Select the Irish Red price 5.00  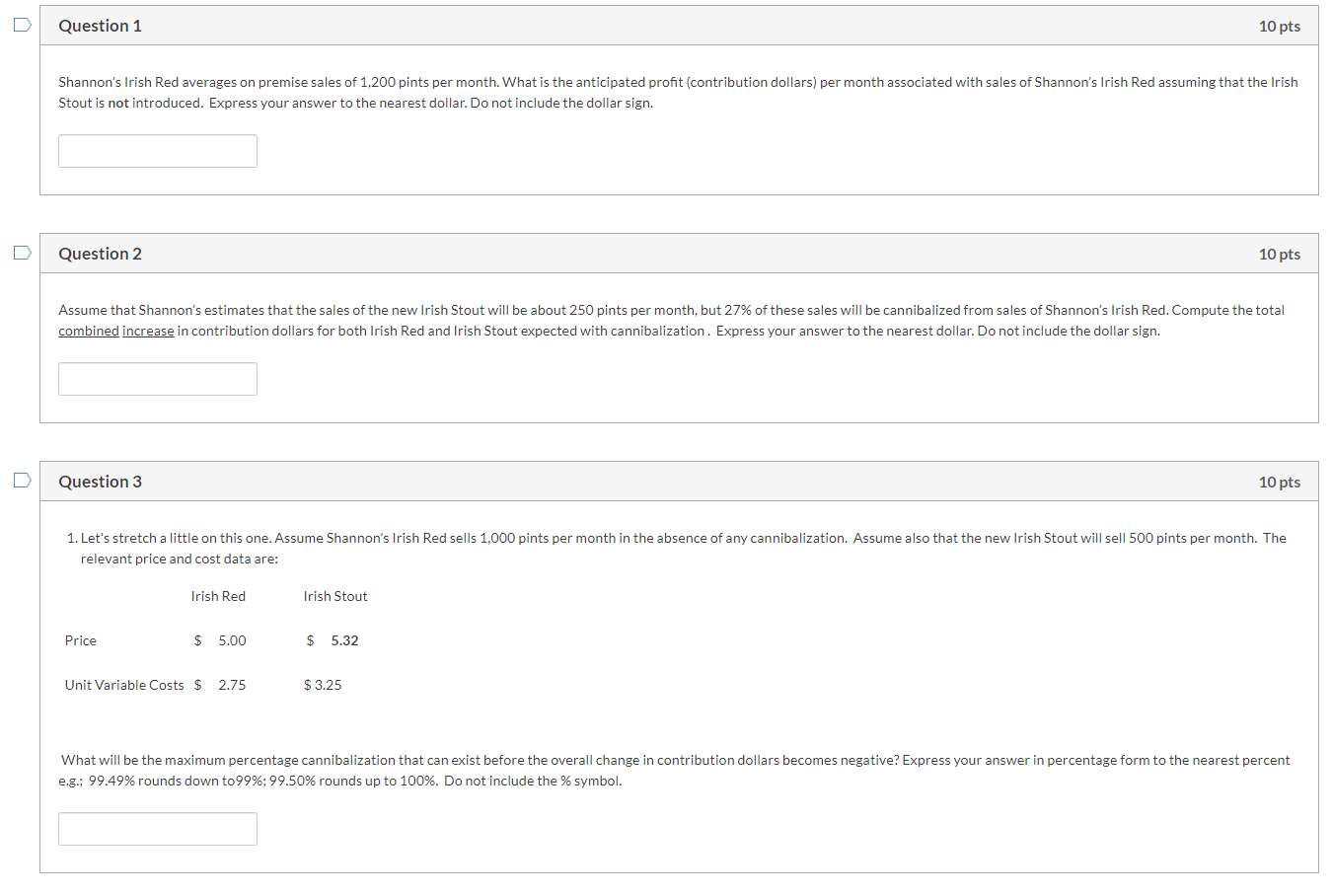pyautogui.click(x=232, y=640)
